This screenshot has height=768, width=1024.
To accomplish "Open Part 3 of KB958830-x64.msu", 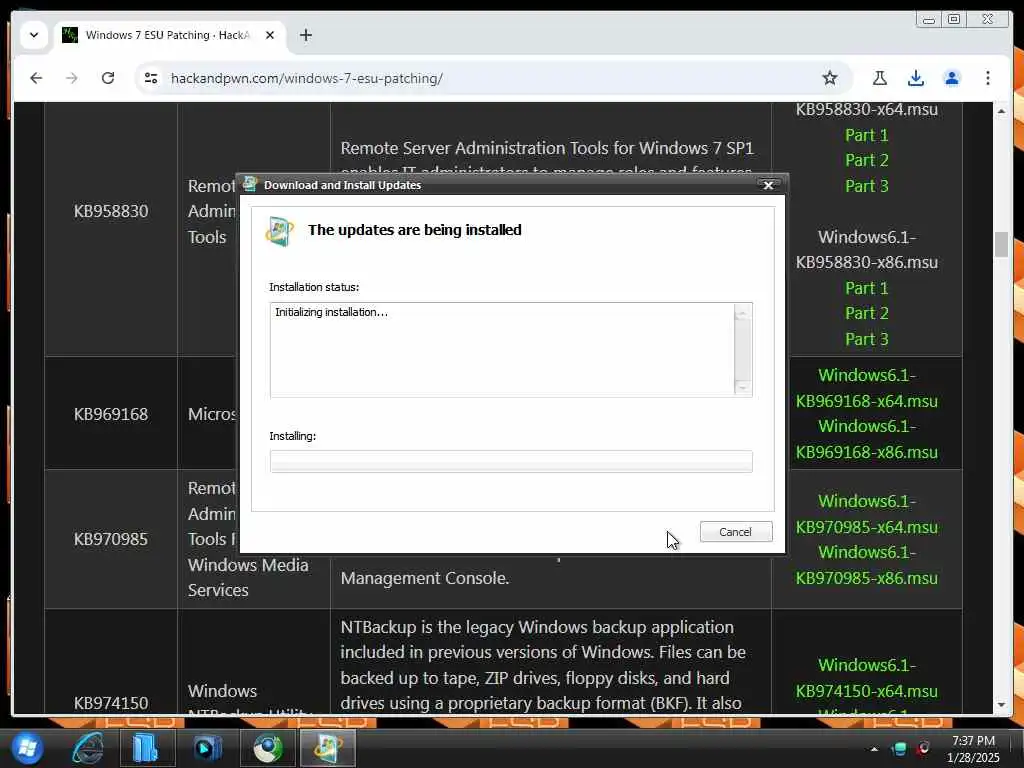I will (867, 186).
